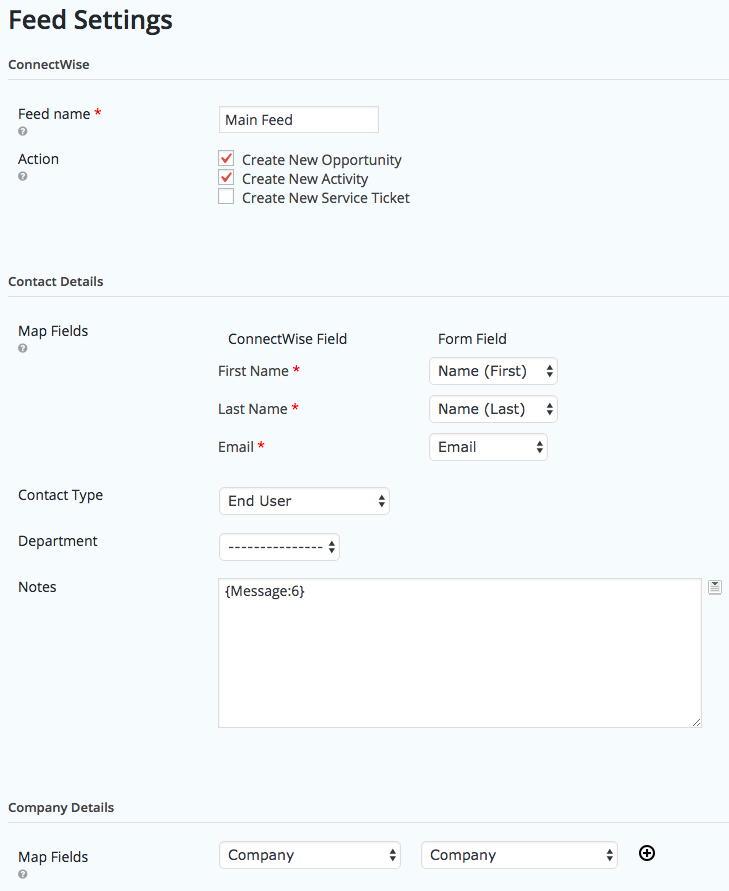729x891 pixels.
Task: Click the Email label in the ConnectWise Field column
Action: (236, 447)
